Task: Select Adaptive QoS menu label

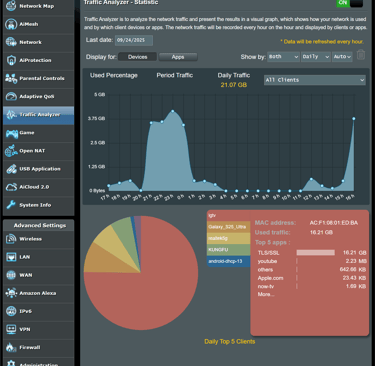Action: 37,97
